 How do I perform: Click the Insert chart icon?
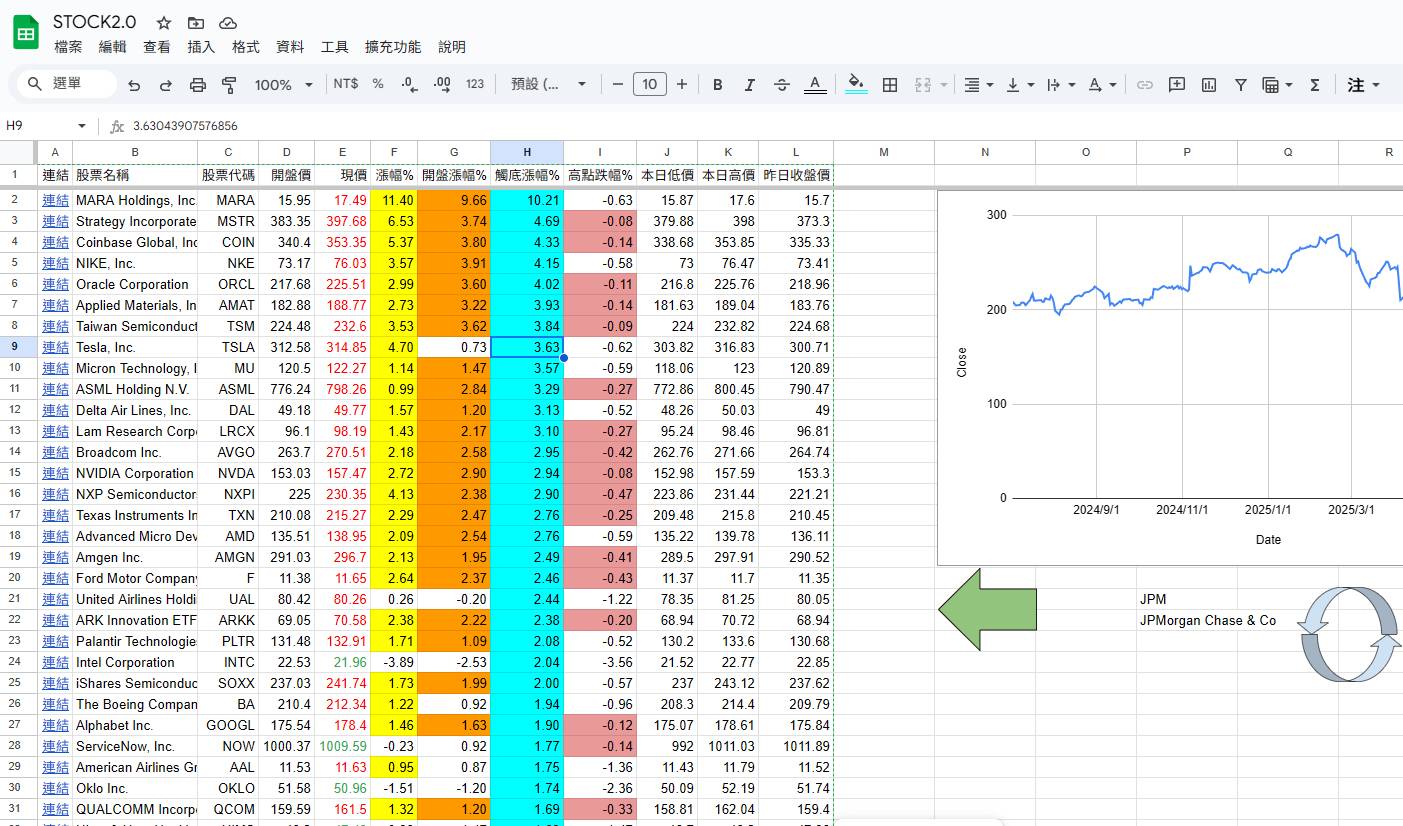coord(1209,85)
